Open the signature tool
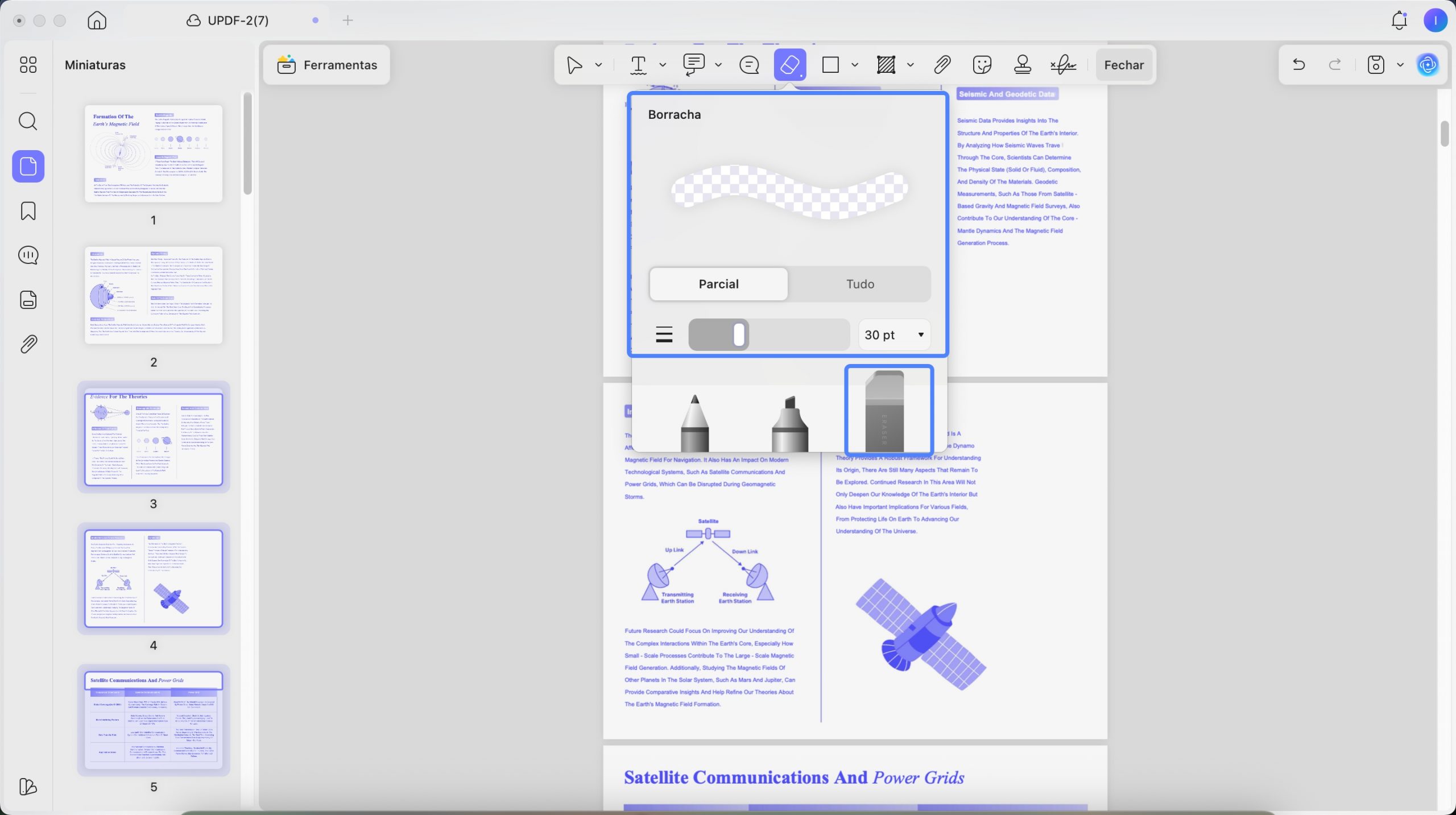 point(1063,65)
